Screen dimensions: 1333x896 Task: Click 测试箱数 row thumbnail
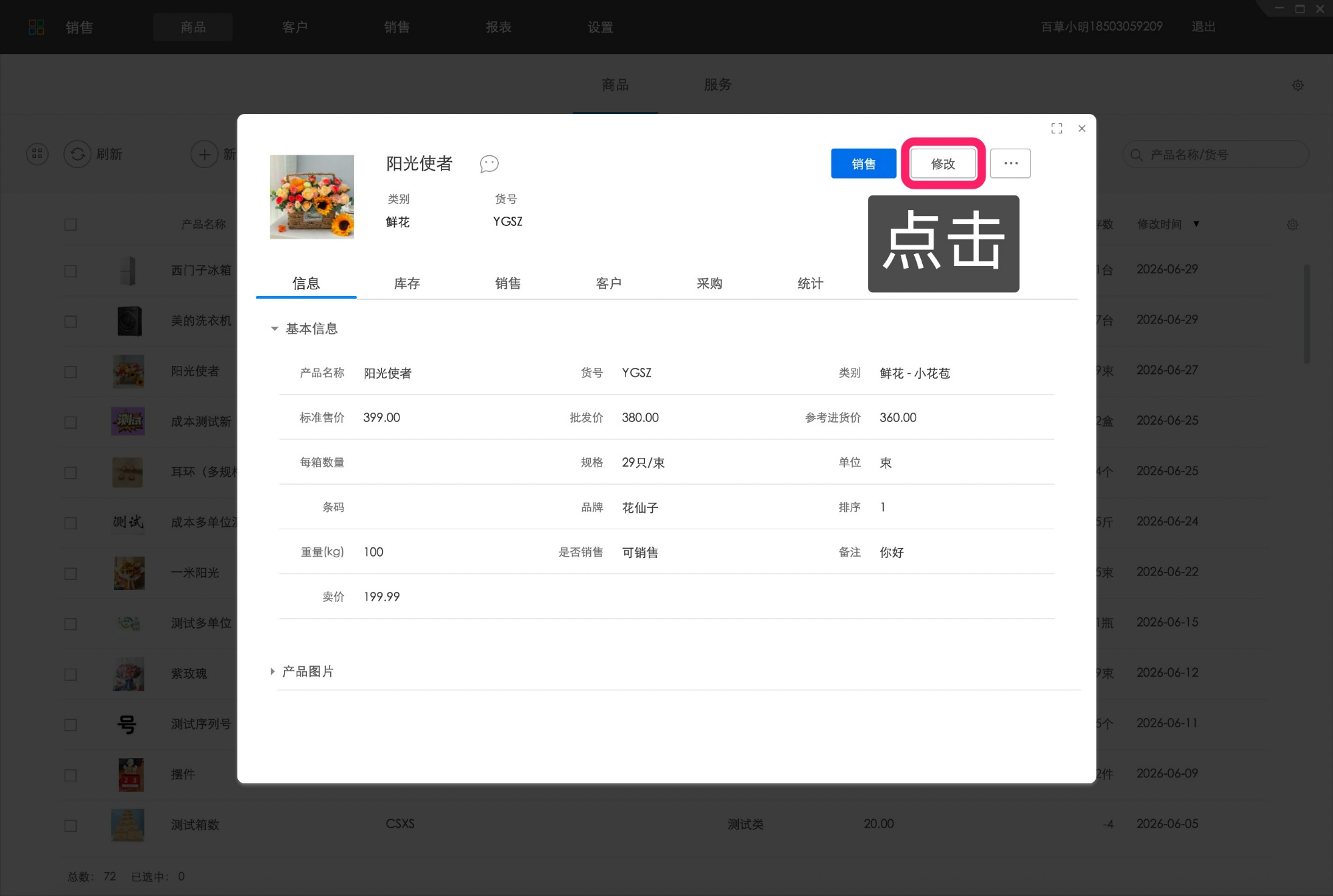point(128,825)
